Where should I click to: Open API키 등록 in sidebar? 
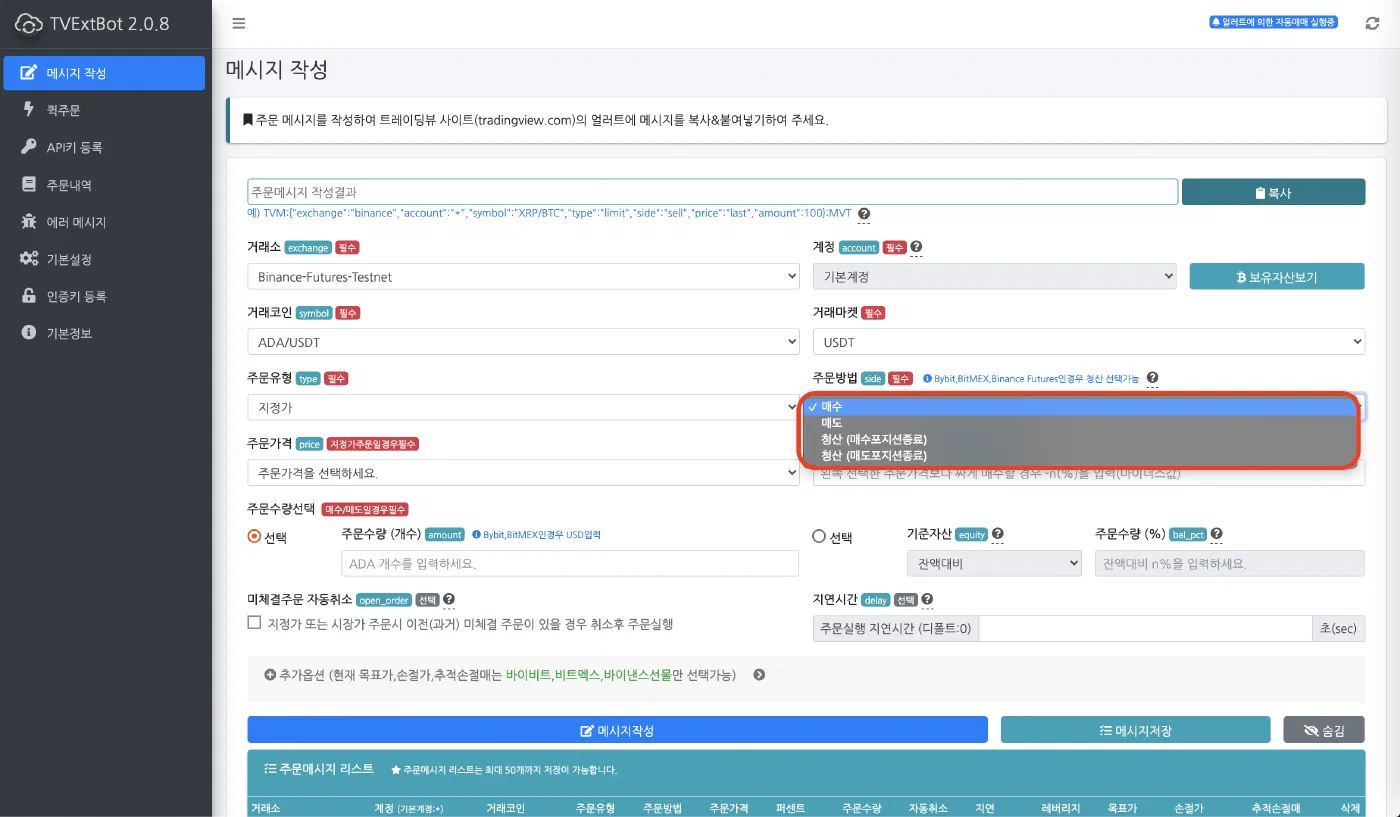click(x=104, y=147)
